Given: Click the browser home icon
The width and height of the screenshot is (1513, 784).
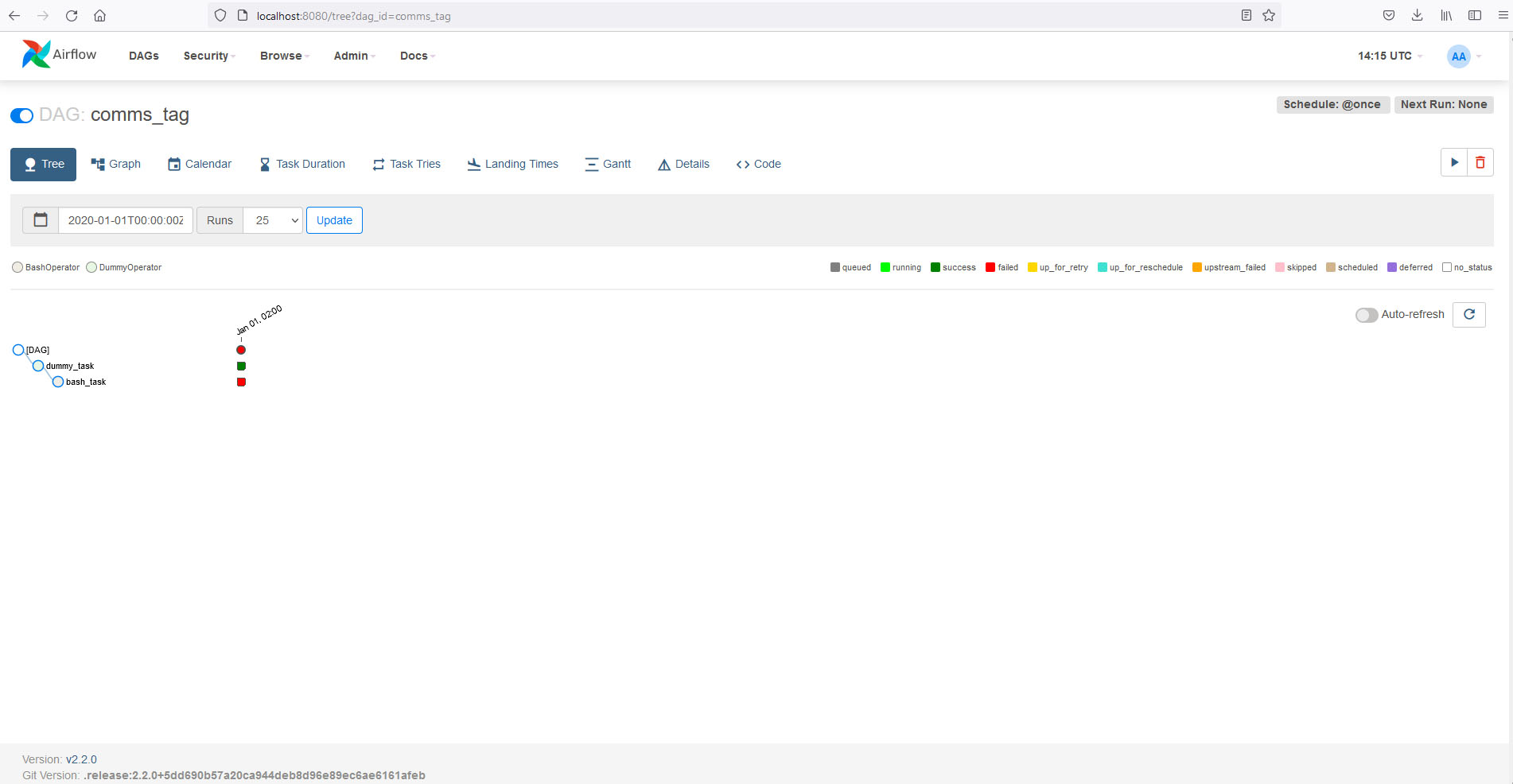Looking at the screenshot, I should coord(99,16).
